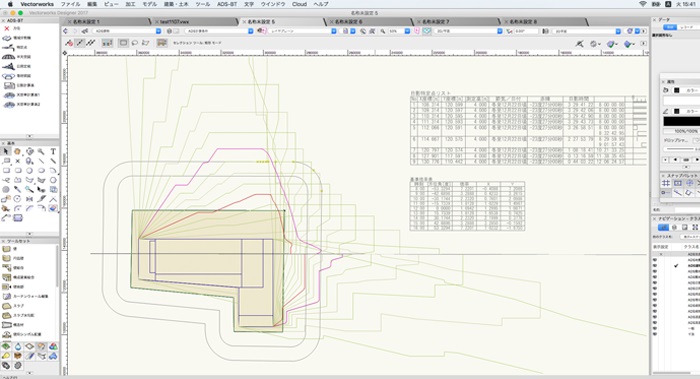Open the render mode dropdown
The image size is (700, 379).
[x=586, y=31]
